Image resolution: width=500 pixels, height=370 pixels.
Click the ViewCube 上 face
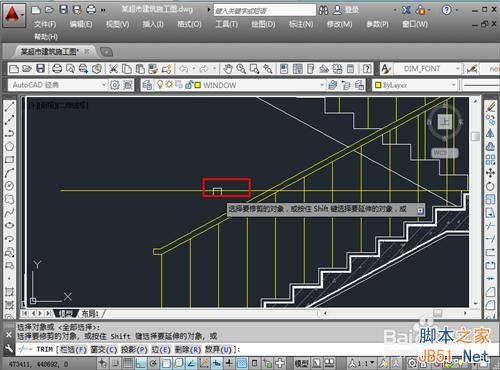click(x=445, y=121)
